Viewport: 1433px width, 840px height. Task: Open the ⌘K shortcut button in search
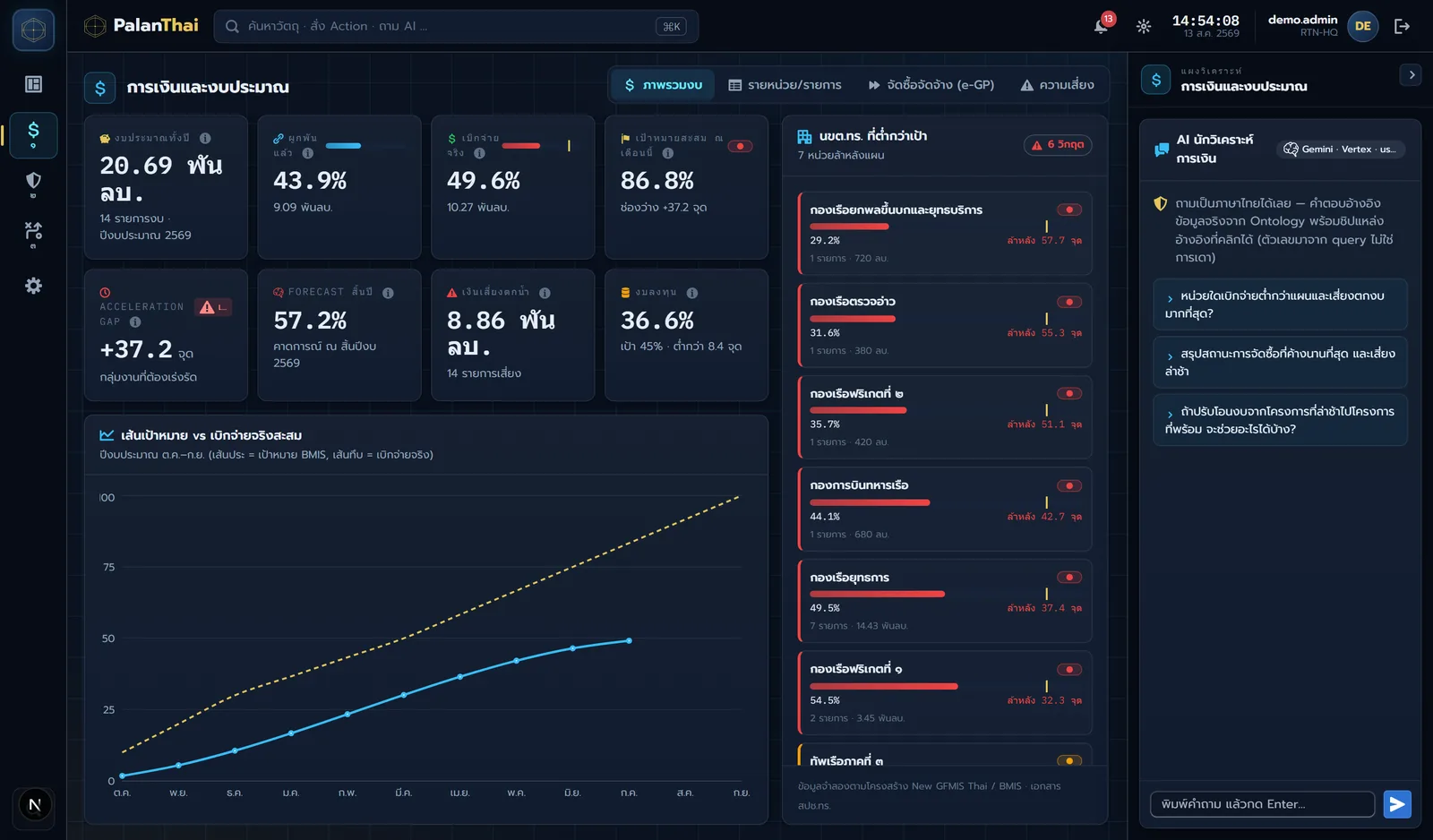pyautogui.click(x=672, y=27)
